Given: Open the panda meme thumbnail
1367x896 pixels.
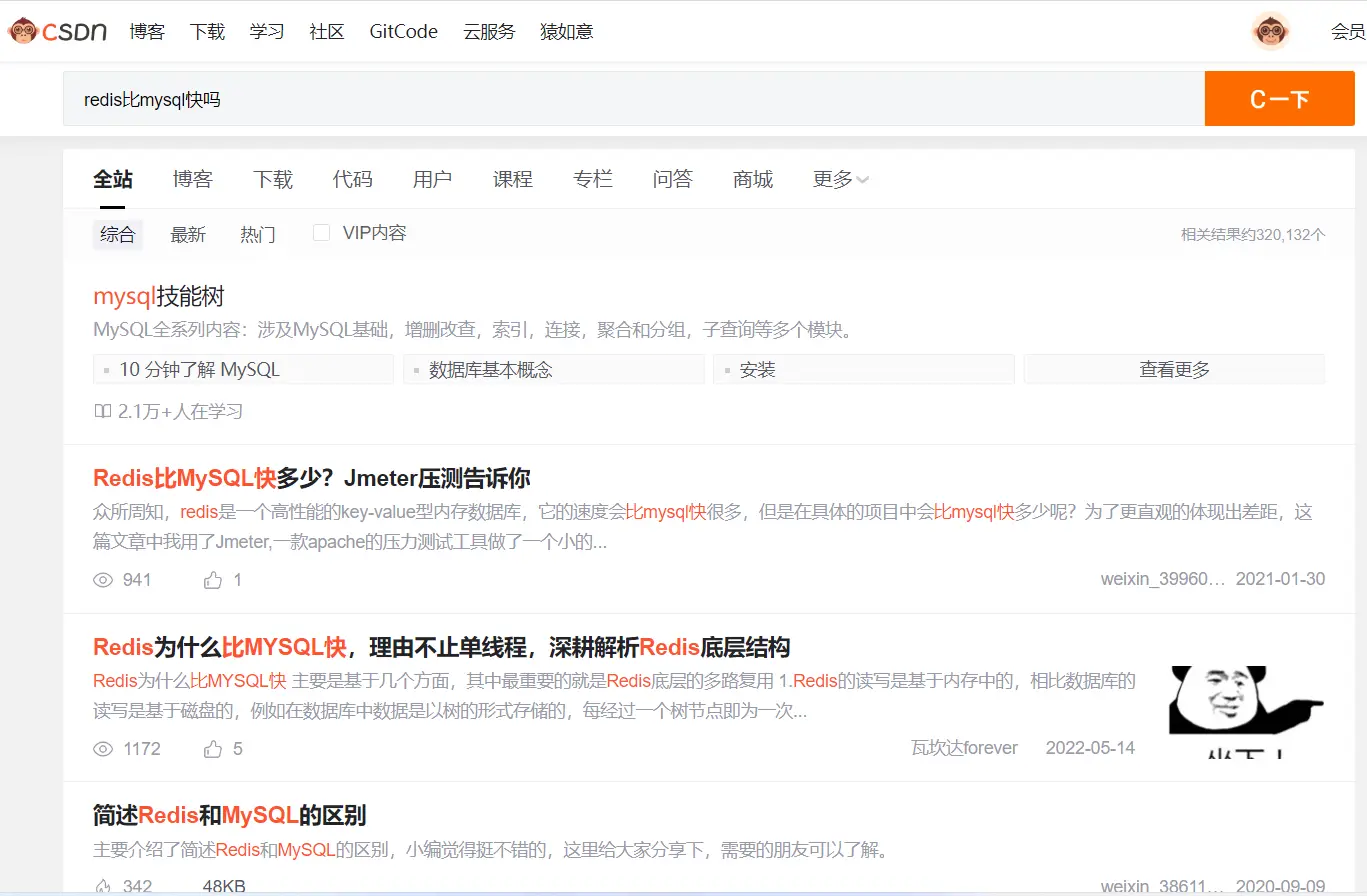Looking at the screenshot, I should (x=1247, y=711).
